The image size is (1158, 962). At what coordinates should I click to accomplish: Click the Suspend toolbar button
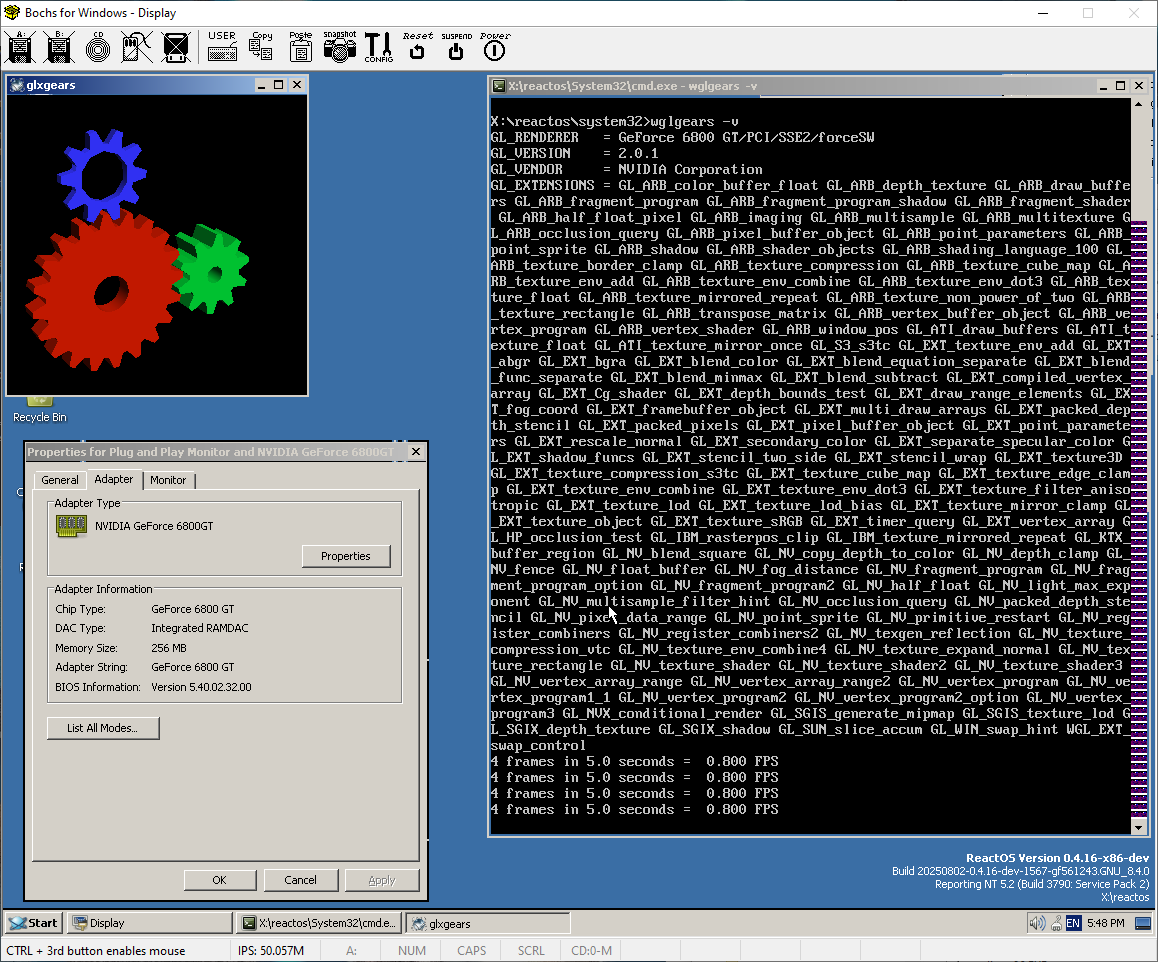[456, 47]
